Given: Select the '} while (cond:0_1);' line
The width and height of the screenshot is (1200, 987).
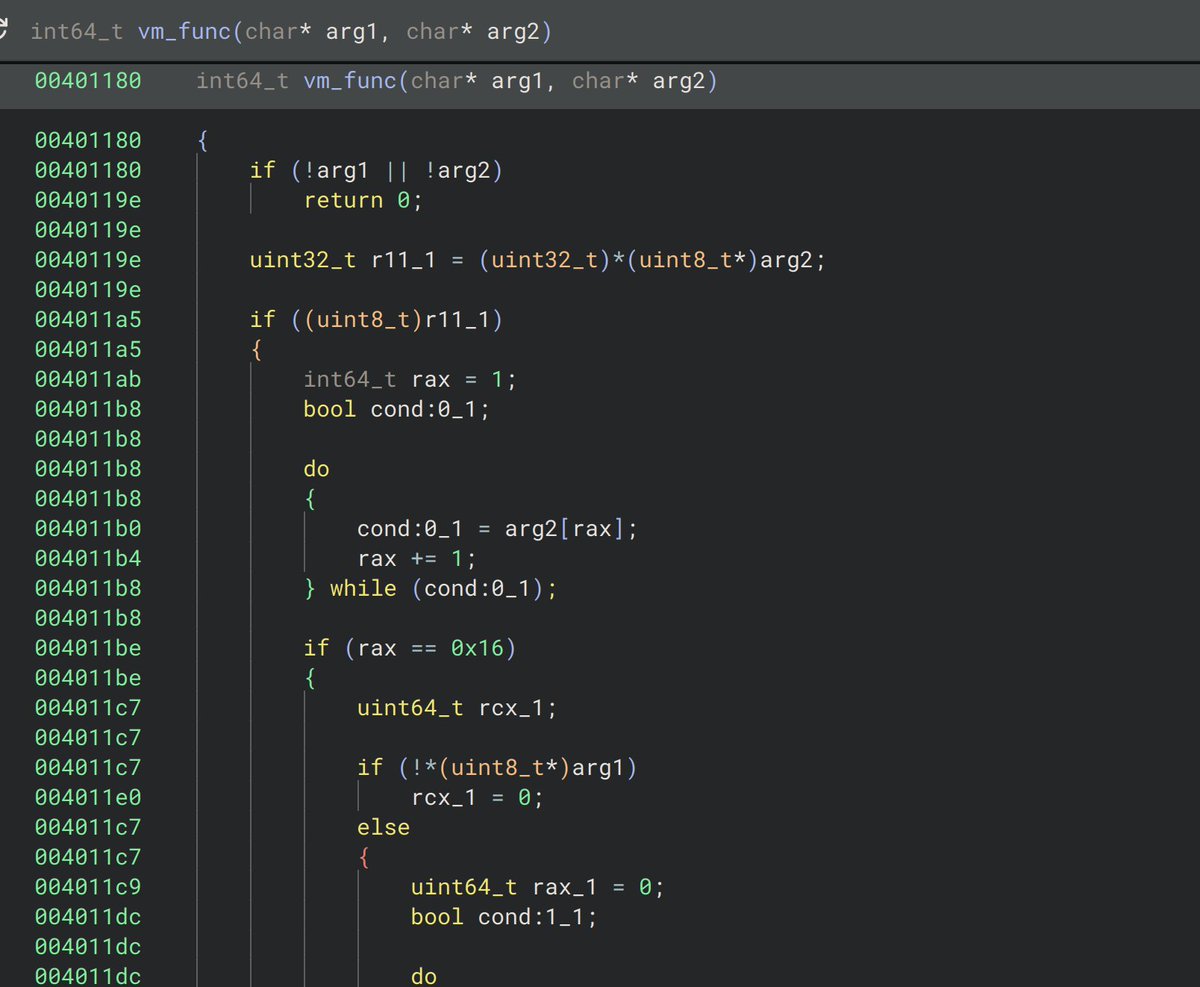Looking at the screenshot, I should tap(430, 589).
